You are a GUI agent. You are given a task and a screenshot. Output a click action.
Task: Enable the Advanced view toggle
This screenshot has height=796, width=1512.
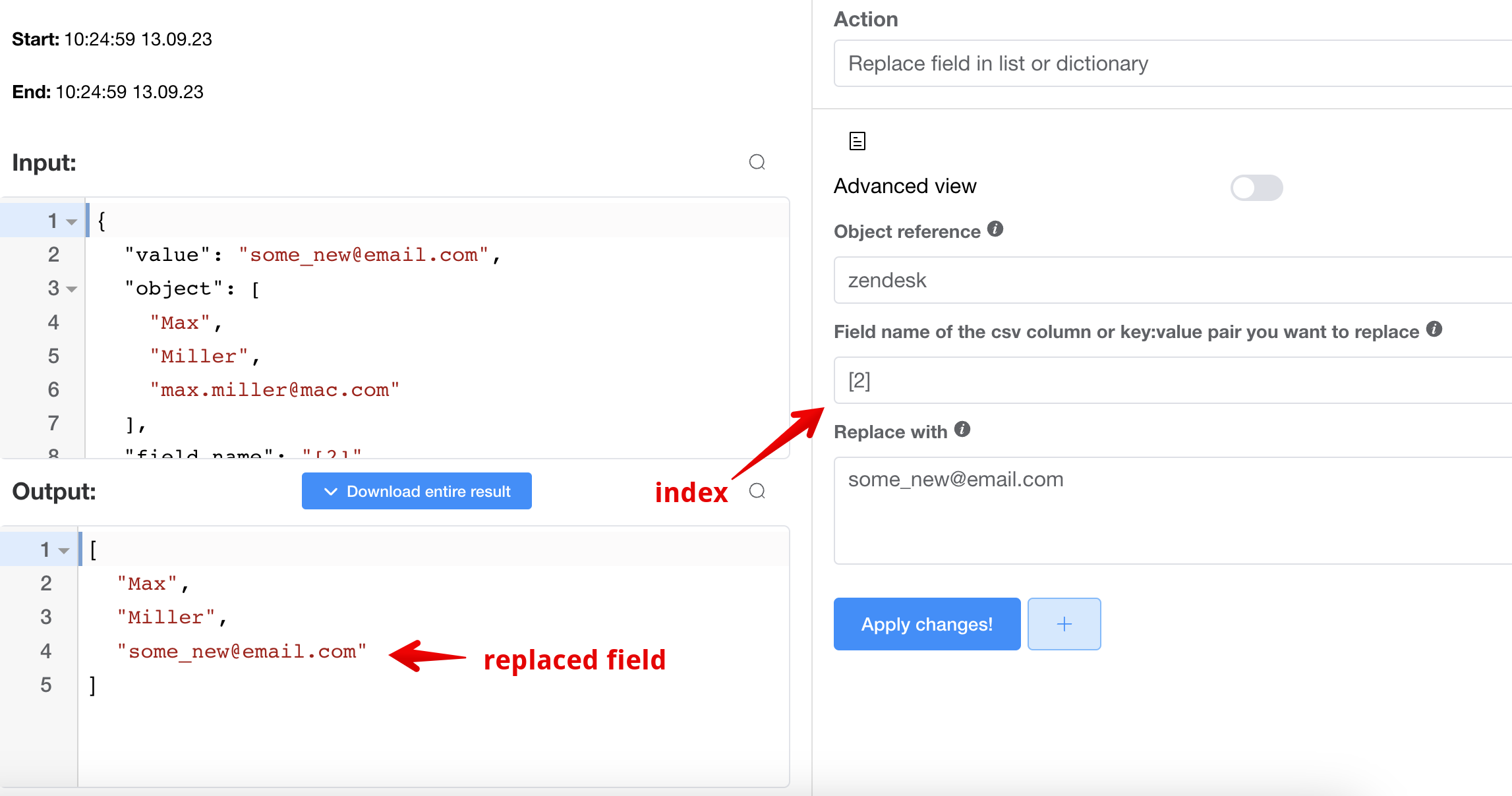tap(1256, 188)
